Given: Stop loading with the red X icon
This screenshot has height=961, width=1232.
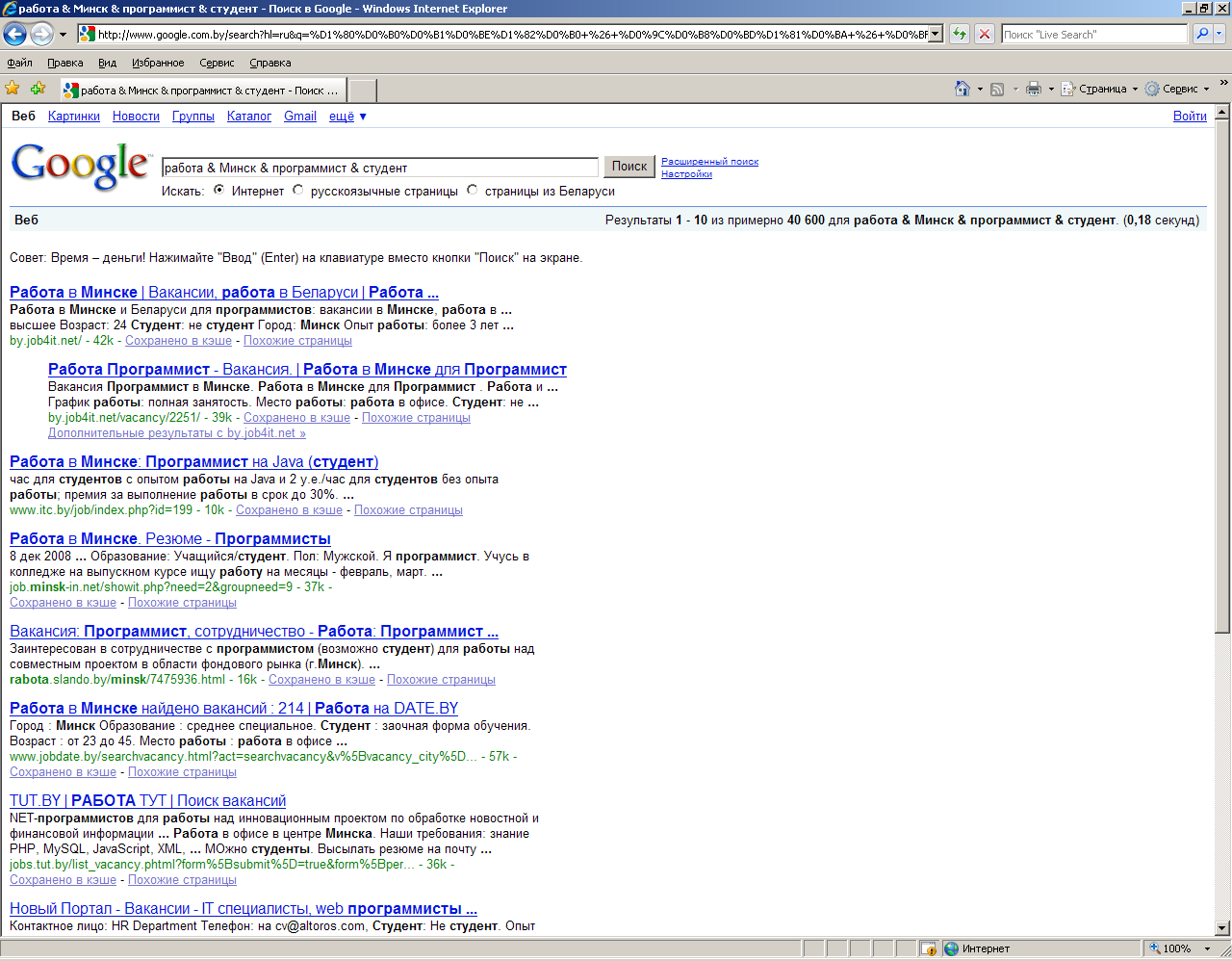Looking at the screenshot, I should tap(984, 34).
